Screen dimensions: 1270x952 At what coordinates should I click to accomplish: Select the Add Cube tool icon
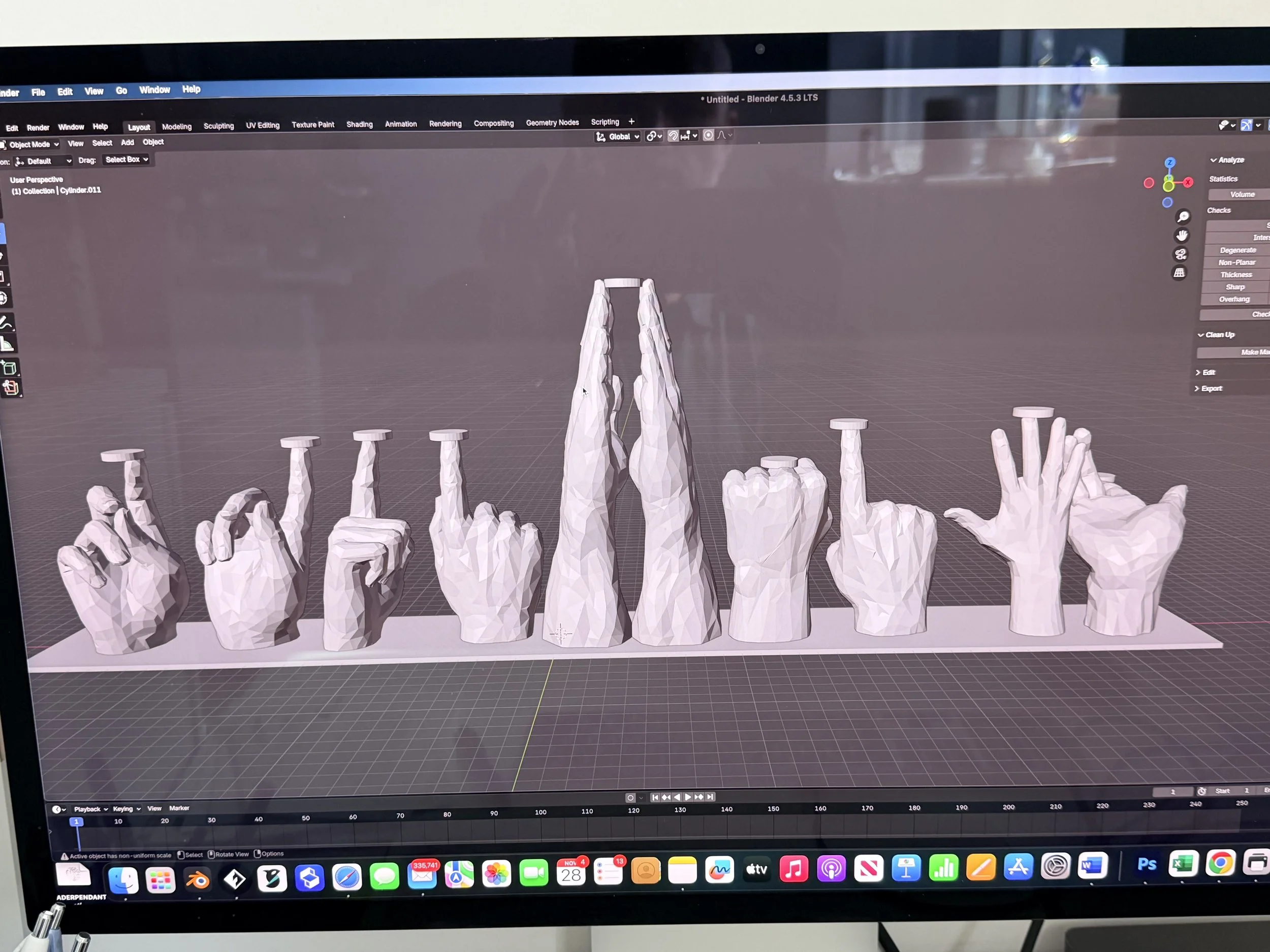pos(9,367)
